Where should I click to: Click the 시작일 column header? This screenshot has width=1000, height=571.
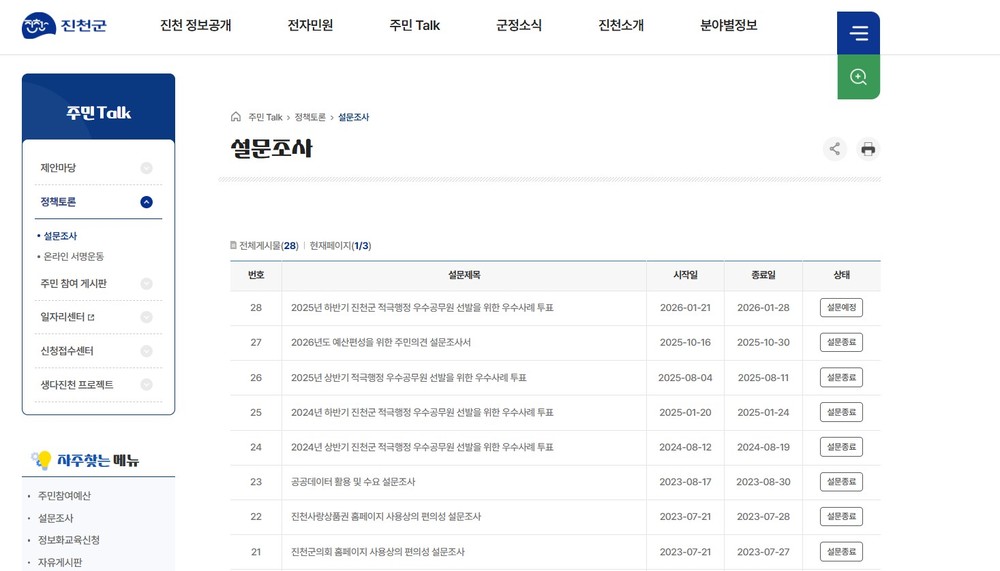686,275
